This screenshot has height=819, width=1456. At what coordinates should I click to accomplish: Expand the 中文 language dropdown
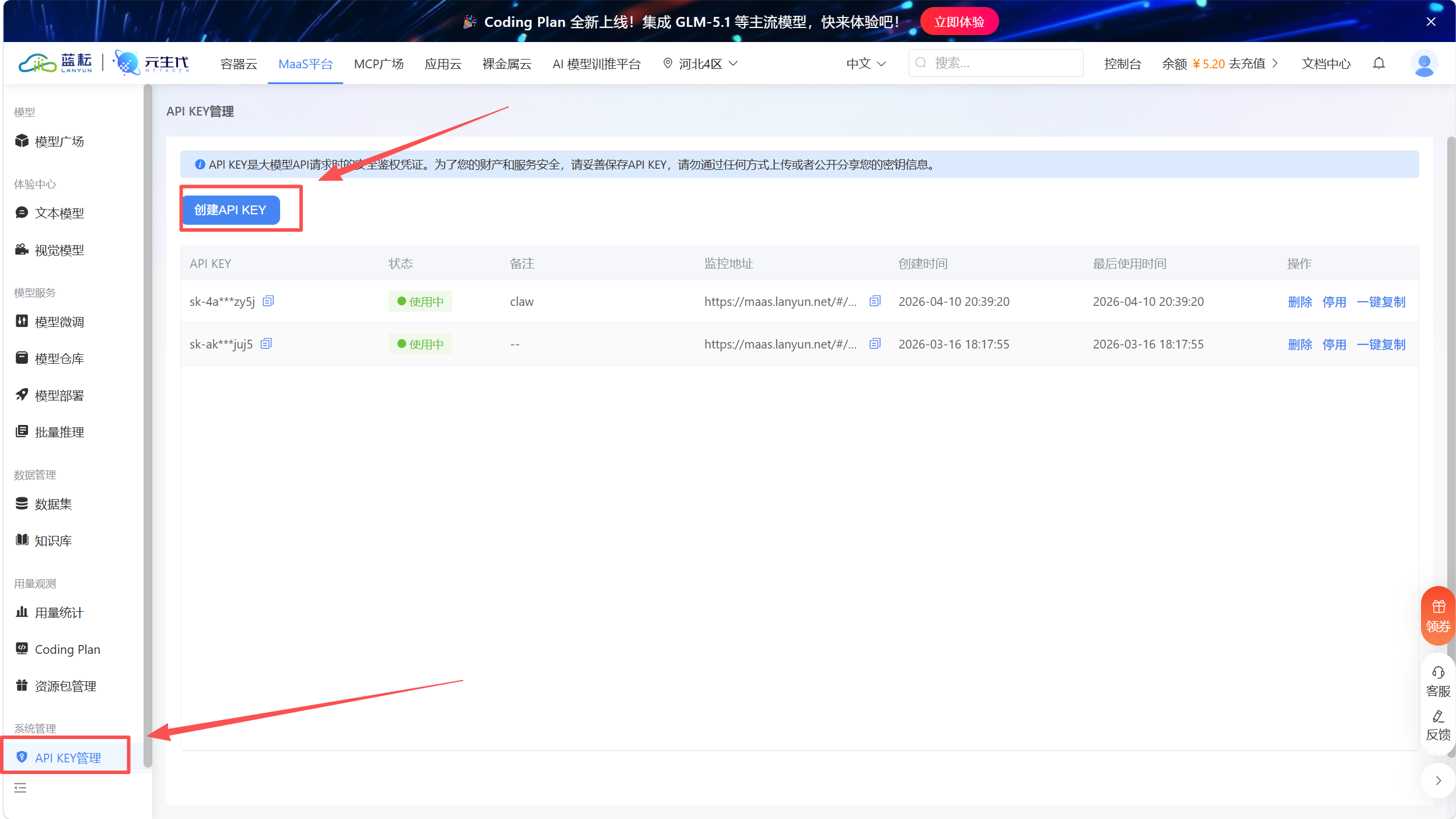tap(866, 64)
